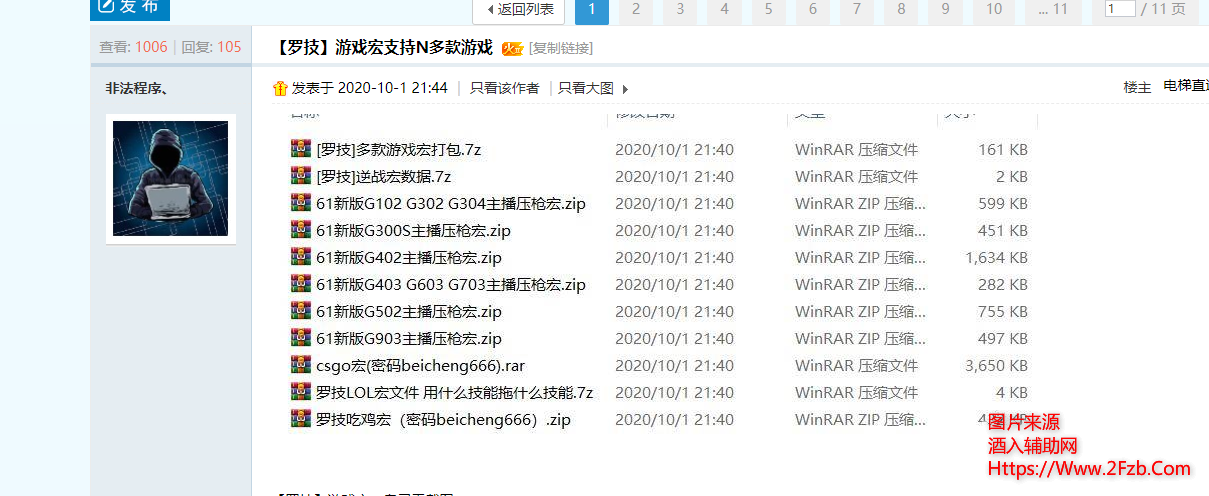Click the [复制链接] copy link

pyautogui.click(x=561, y=48)
